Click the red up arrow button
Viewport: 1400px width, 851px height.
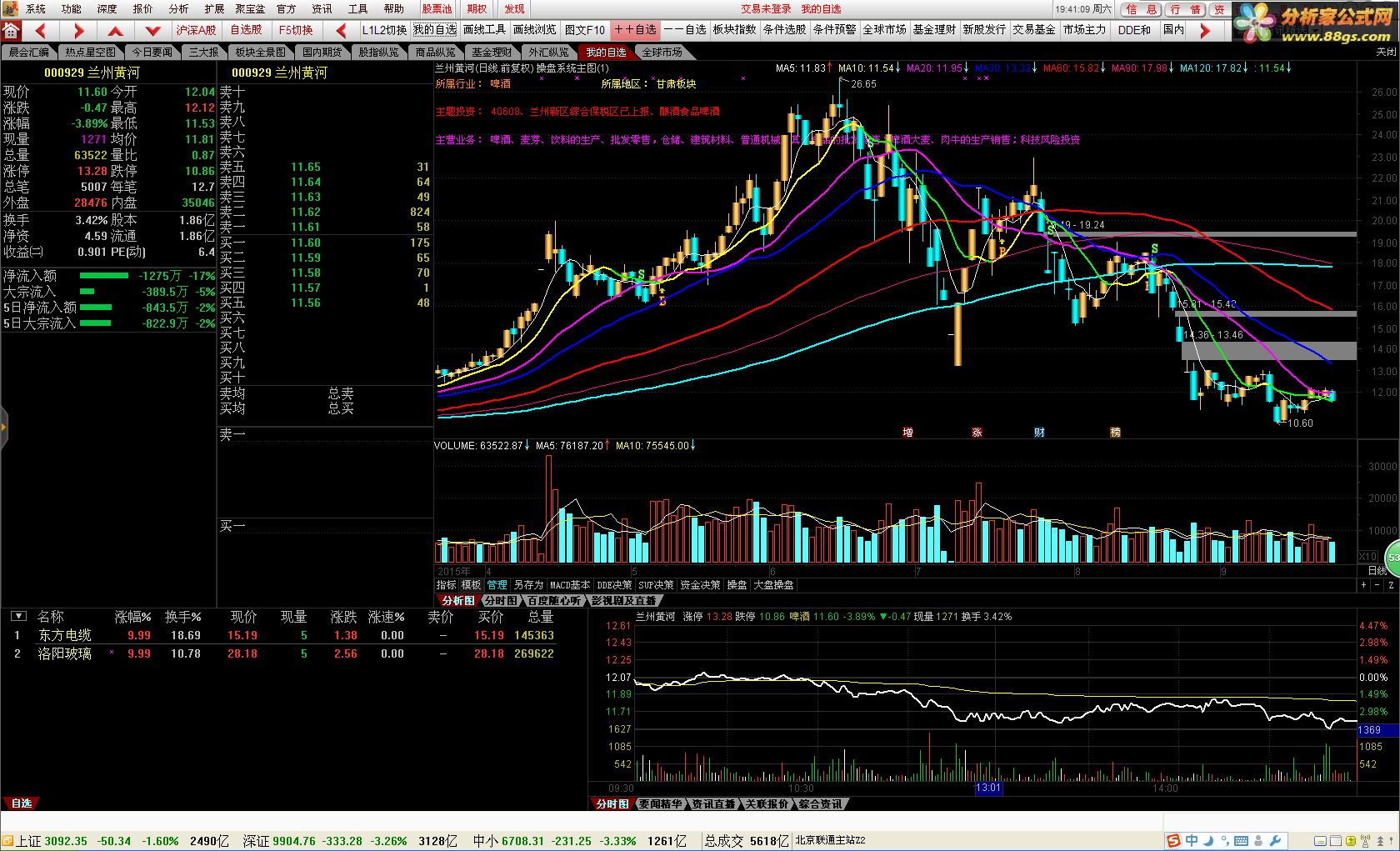[x=116, y=31]
